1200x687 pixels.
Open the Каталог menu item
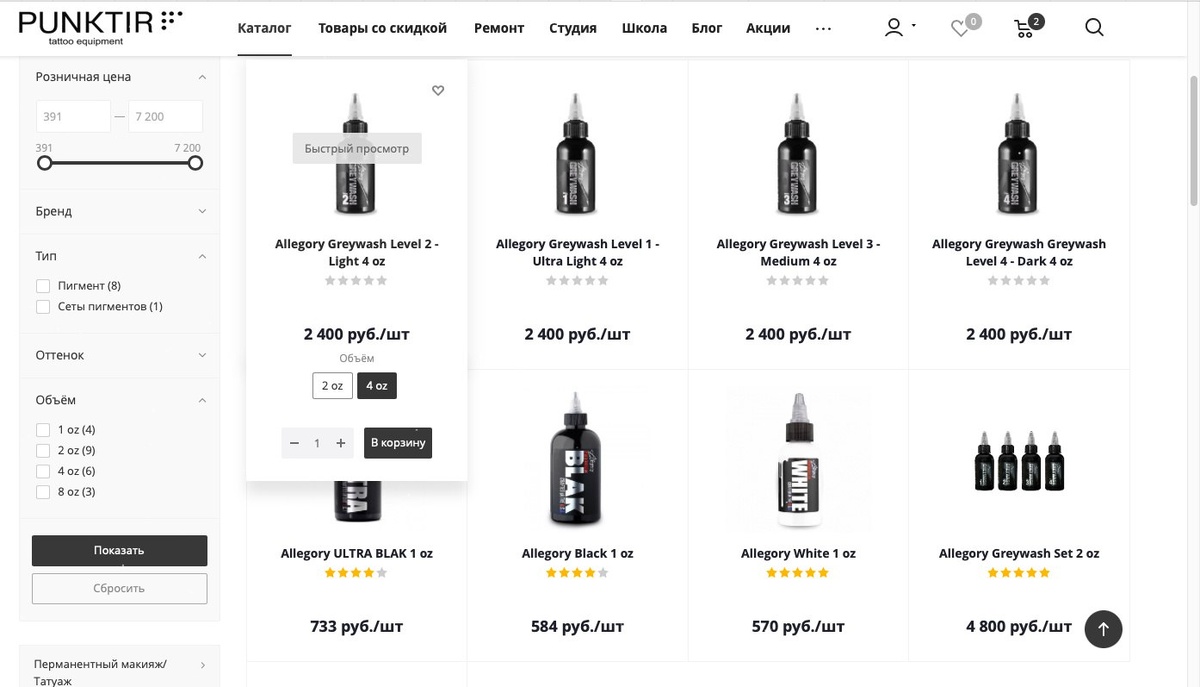264,28
